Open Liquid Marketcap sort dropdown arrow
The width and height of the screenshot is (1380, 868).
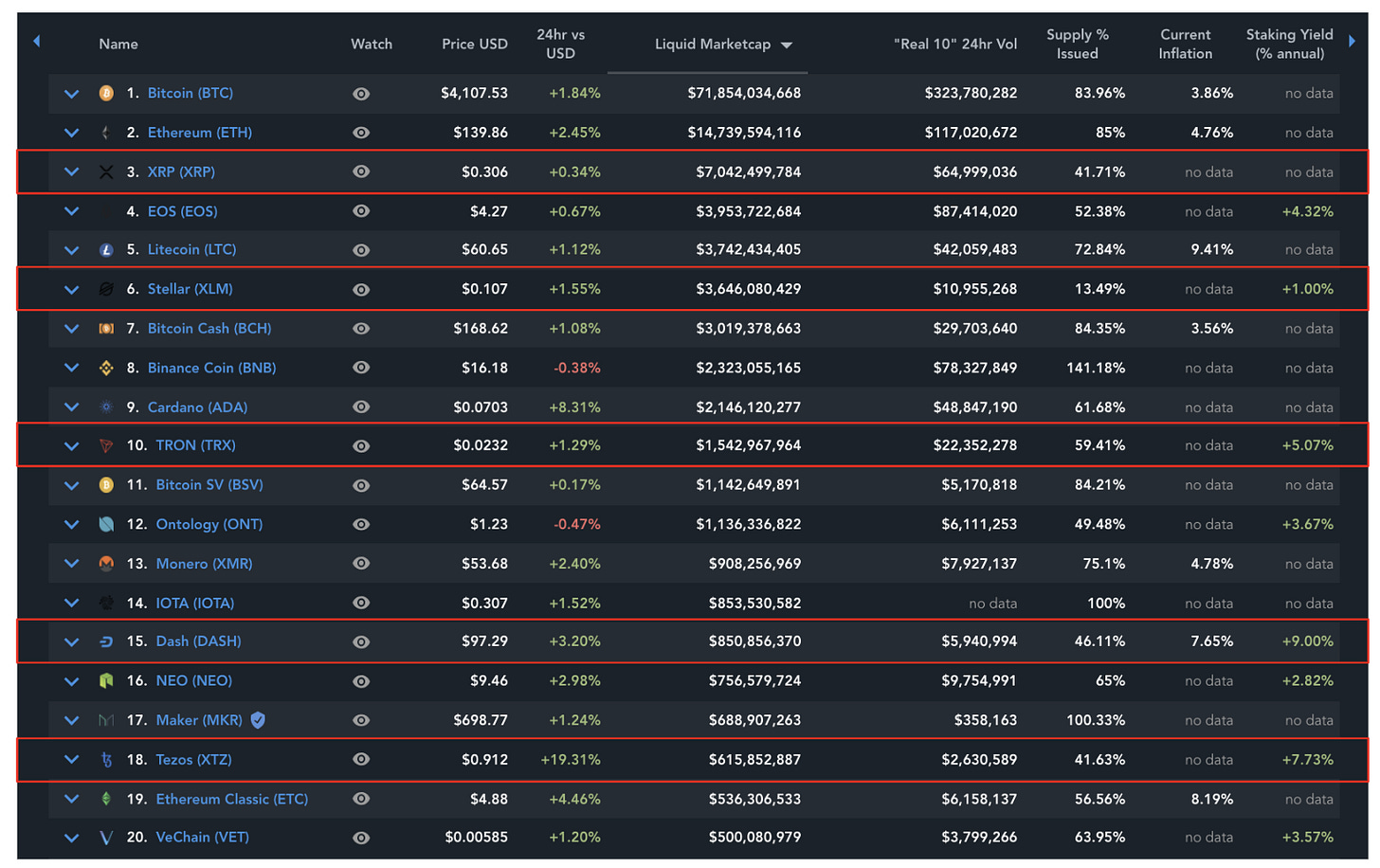787,45
